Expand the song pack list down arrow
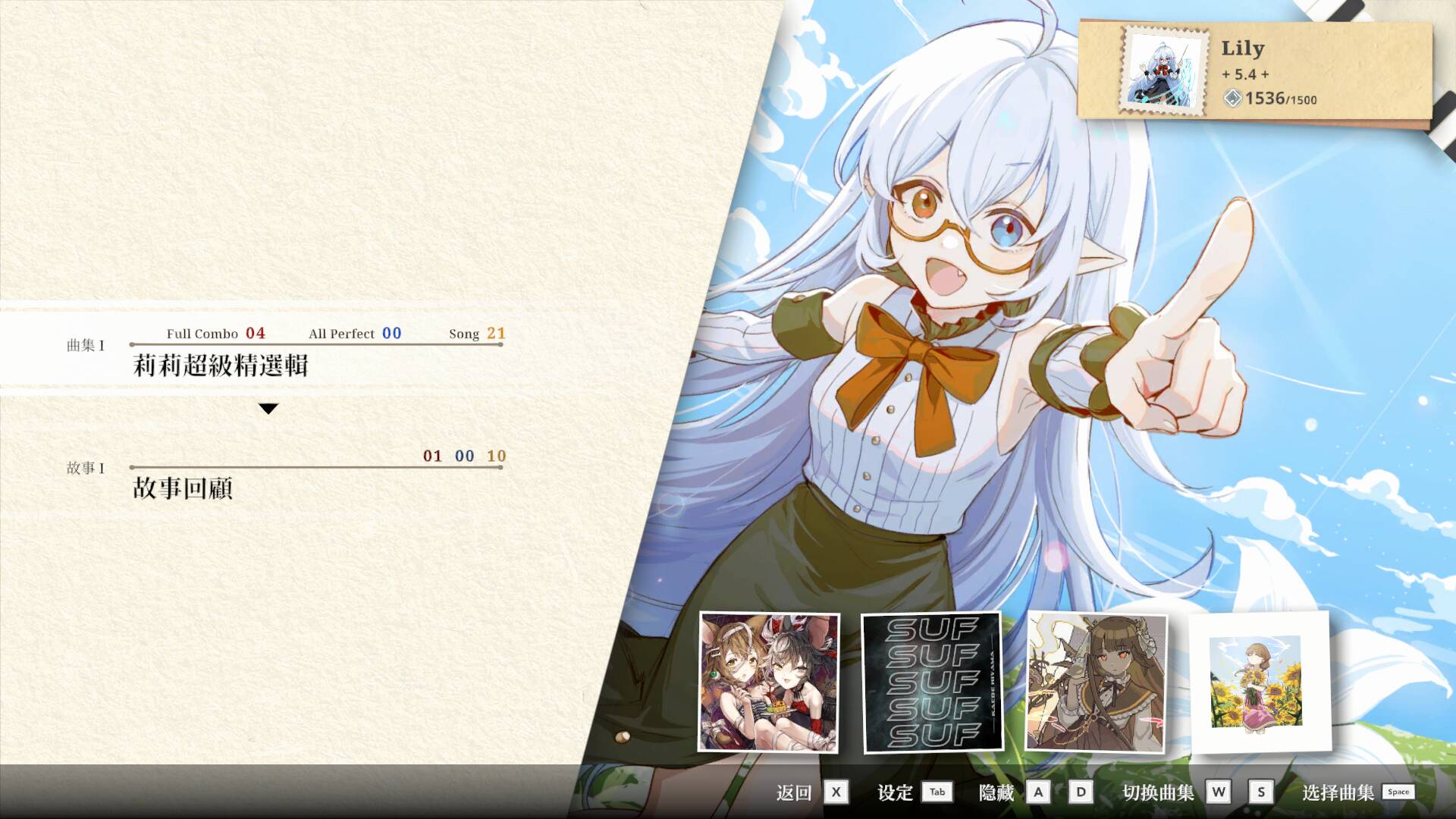Screen dimensions: 1456x819 tap(268, 409)
